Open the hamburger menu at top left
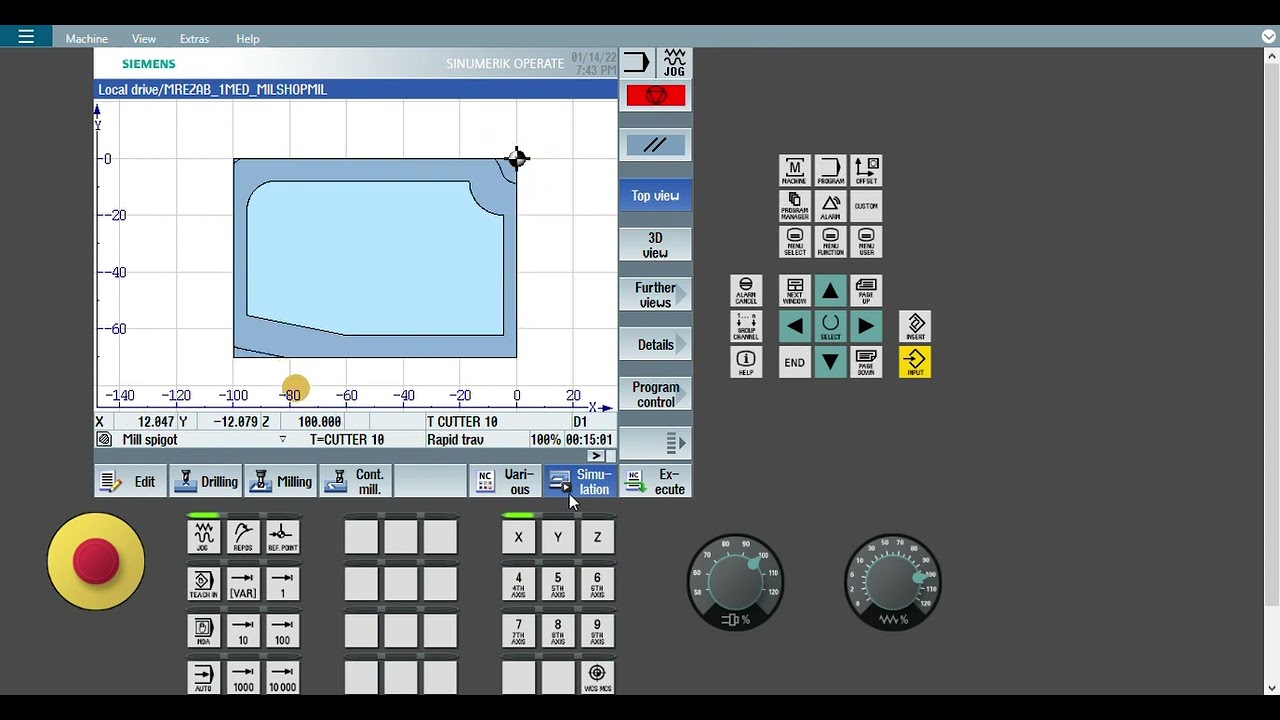 coord(26,37)
